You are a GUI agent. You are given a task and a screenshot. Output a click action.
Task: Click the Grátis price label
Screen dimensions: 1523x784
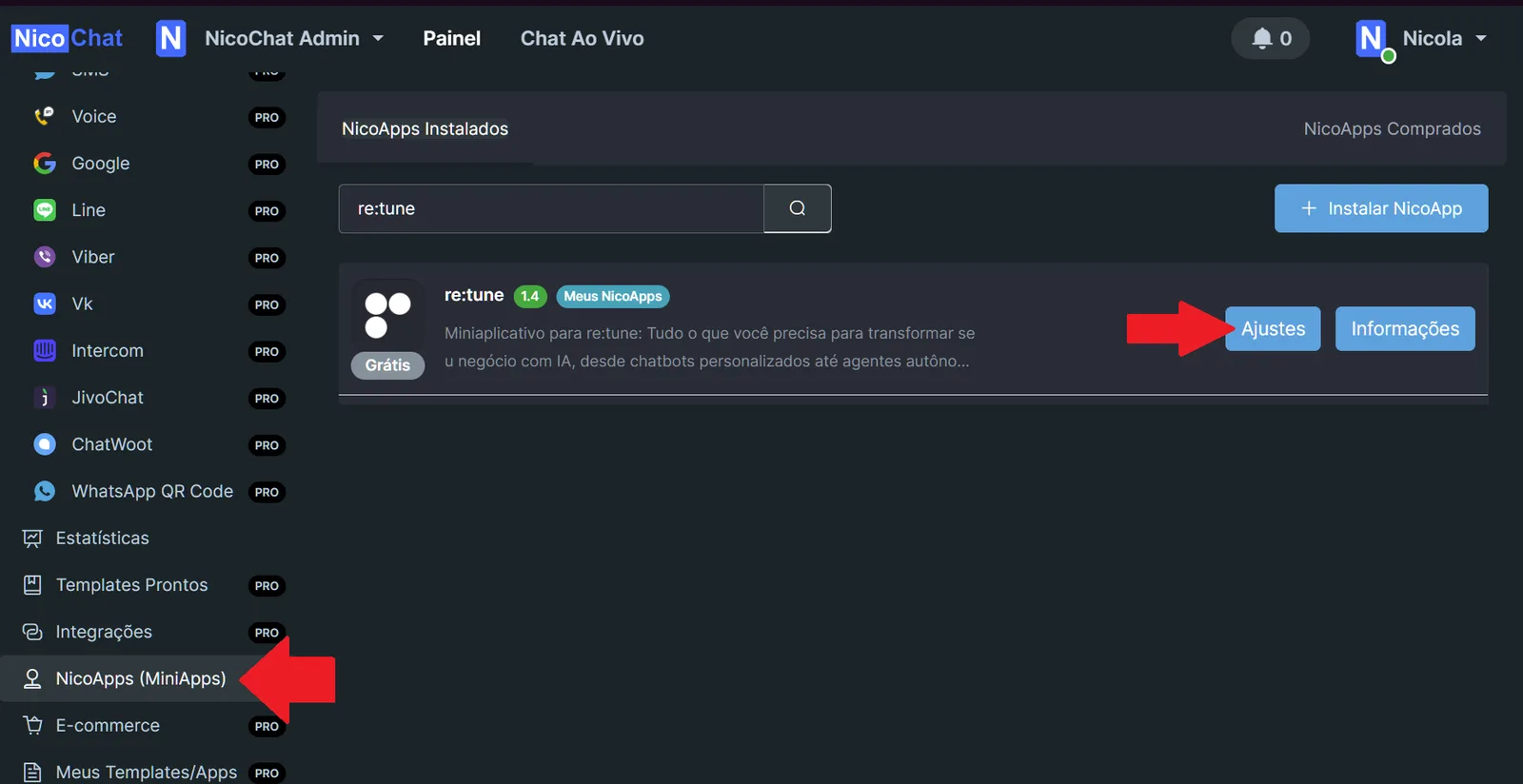388,365
